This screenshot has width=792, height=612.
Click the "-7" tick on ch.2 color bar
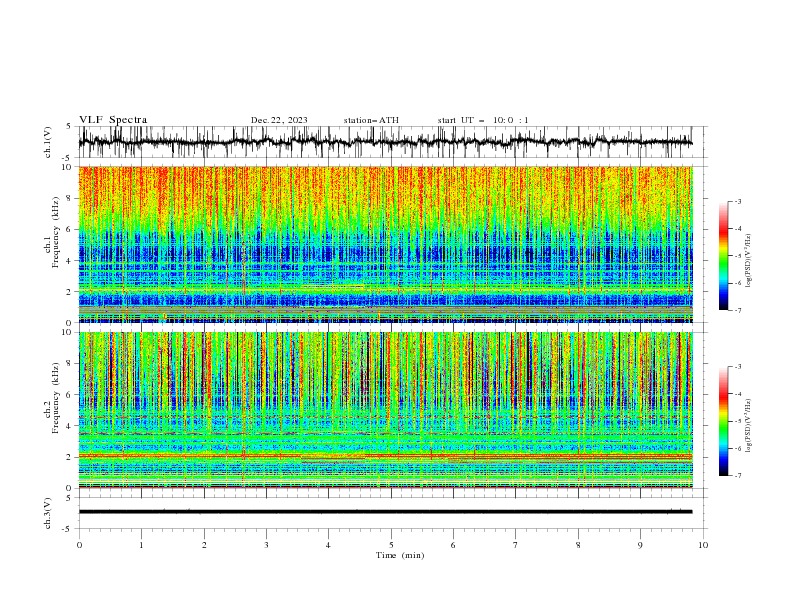pos(738,475)
